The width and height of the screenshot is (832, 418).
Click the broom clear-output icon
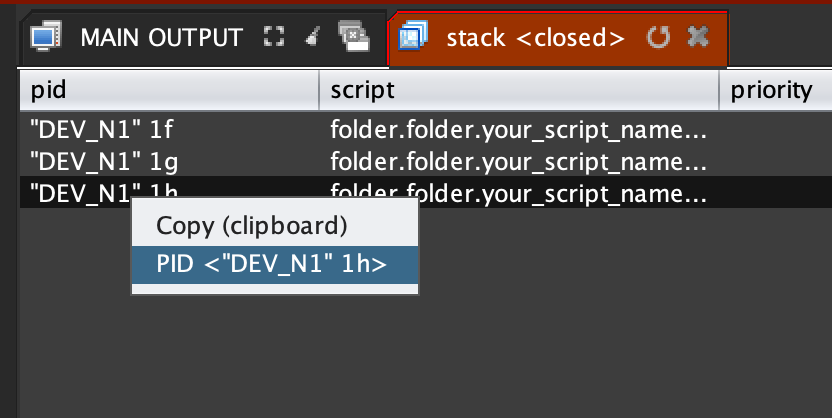tap(312, 38)
